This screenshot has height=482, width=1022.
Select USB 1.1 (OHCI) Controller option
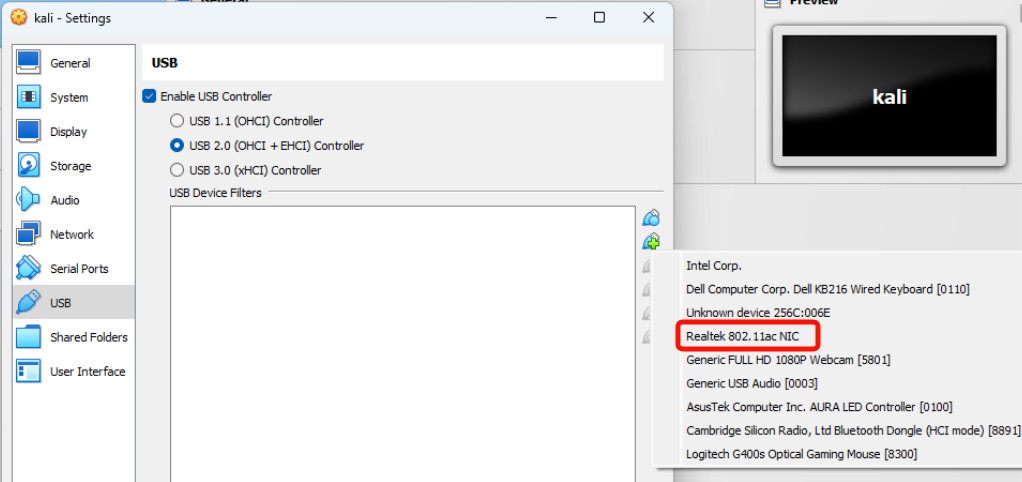click(x=177, y=121)
